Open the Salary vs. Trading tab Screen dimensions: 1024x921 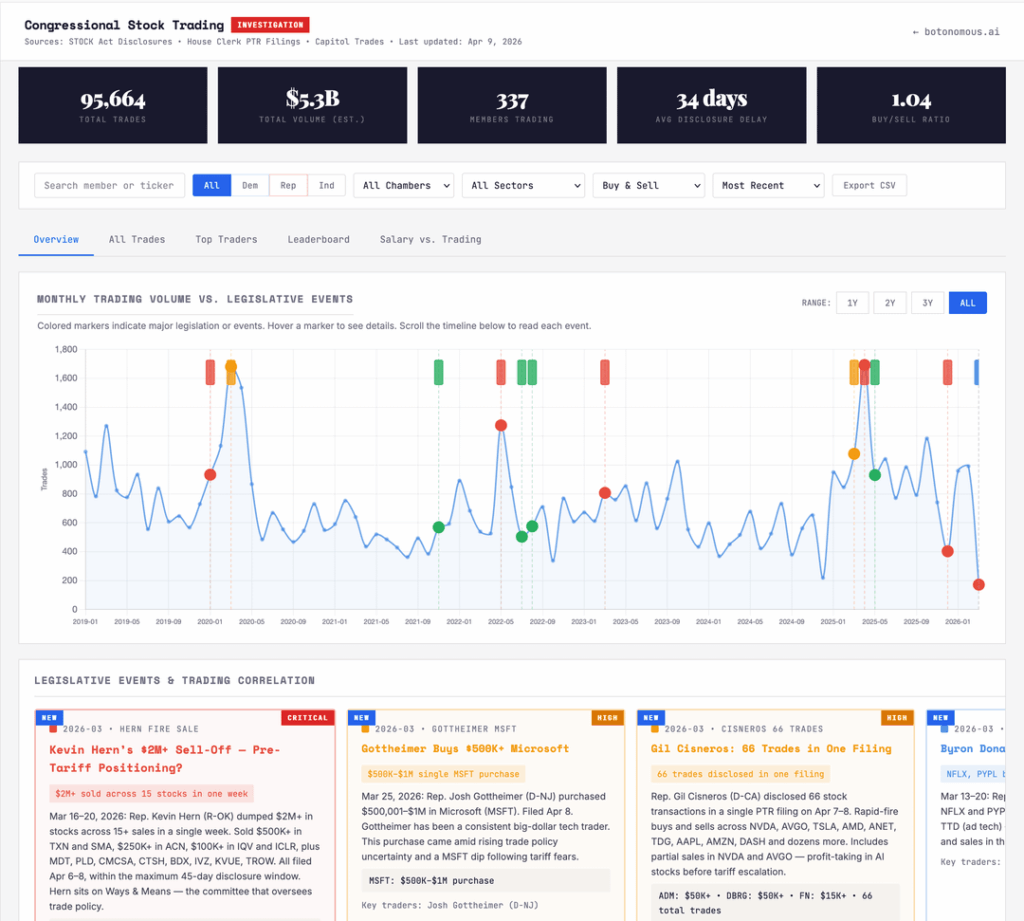click(430, 240)
